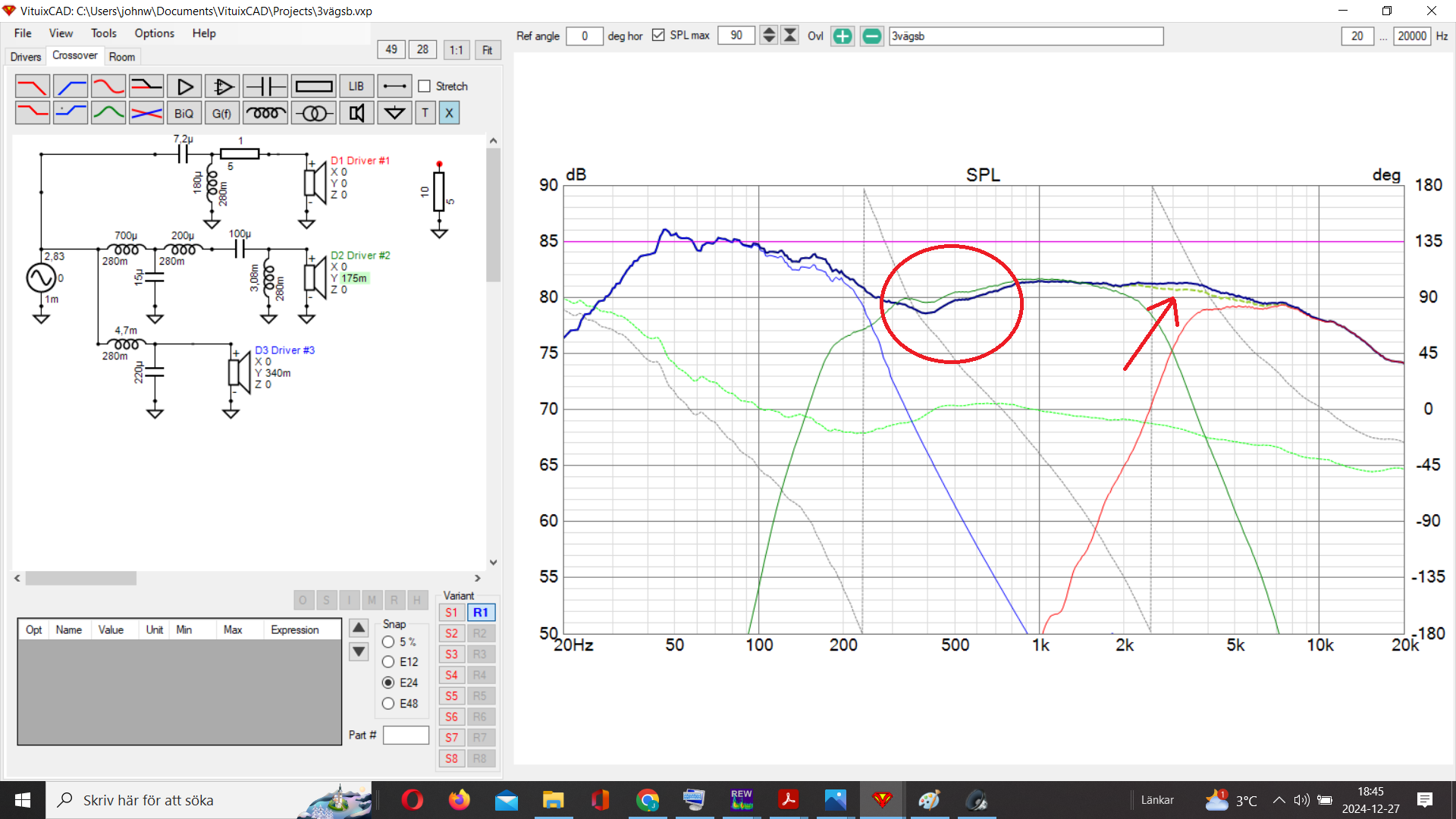Image resolution: width=1456 pixels, height=819 pixels.
Task: Select the red low-pass filter block
Action: coord(32,86)
